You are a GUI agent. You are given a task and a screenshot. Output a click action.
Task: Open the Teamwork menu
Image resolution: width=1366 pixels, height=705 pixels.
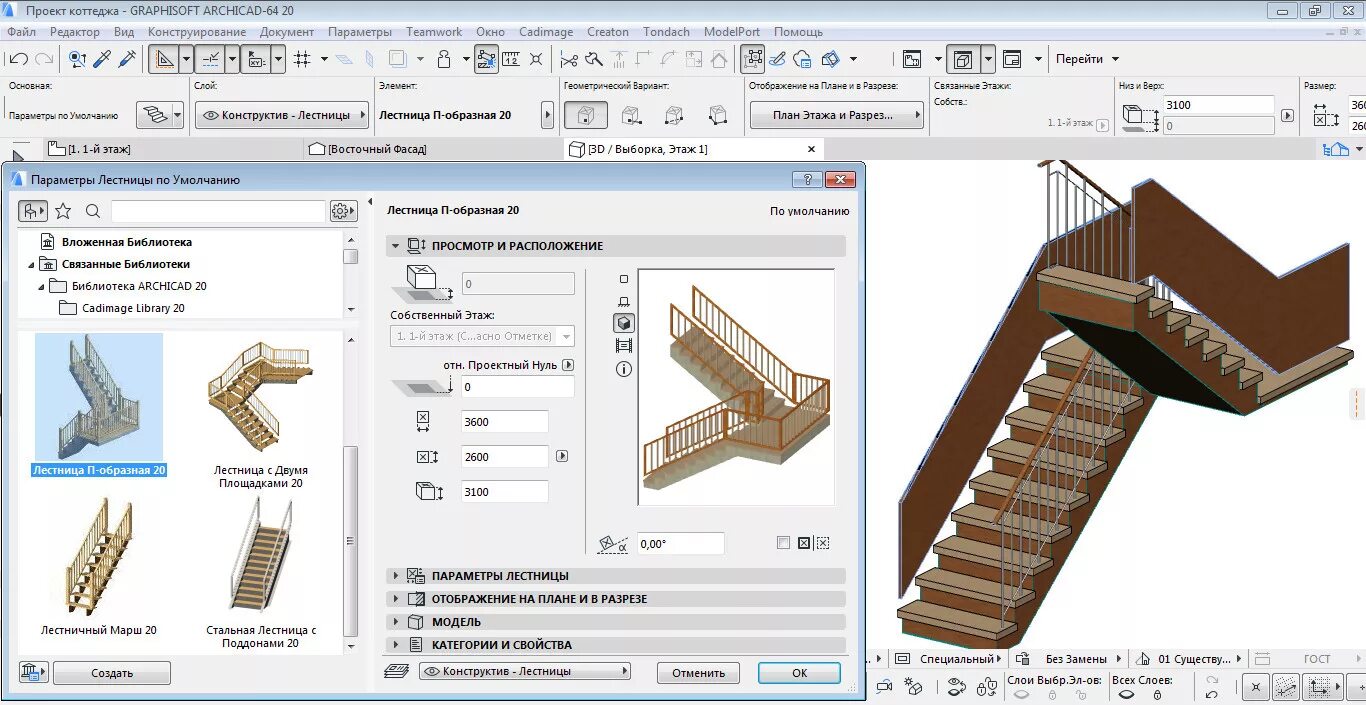[x=434, y=32]
